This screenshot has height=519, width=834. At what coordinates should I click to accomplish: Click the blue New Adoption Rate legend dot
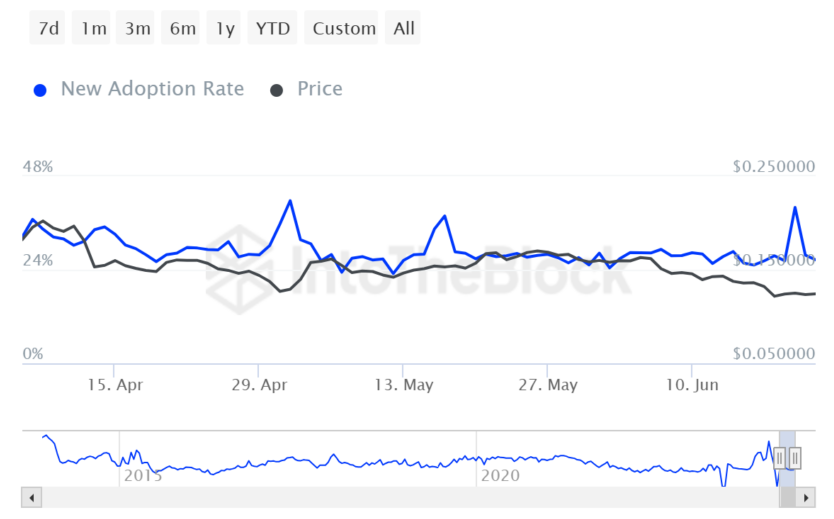pos(40,90)
